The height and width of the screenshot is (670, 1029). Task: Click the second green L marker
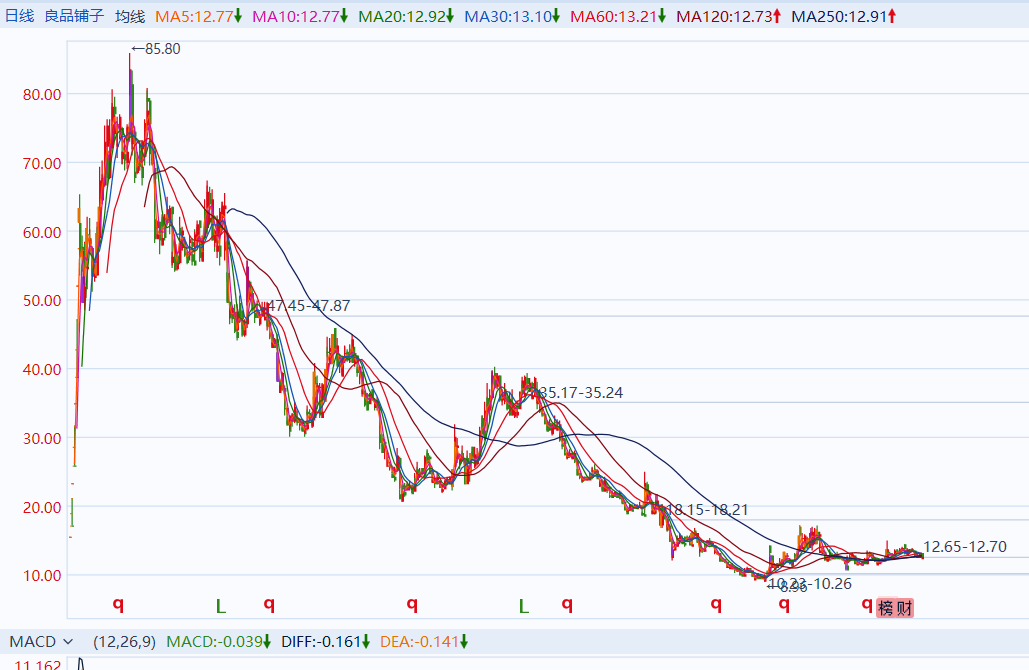[x=522, y=605]
